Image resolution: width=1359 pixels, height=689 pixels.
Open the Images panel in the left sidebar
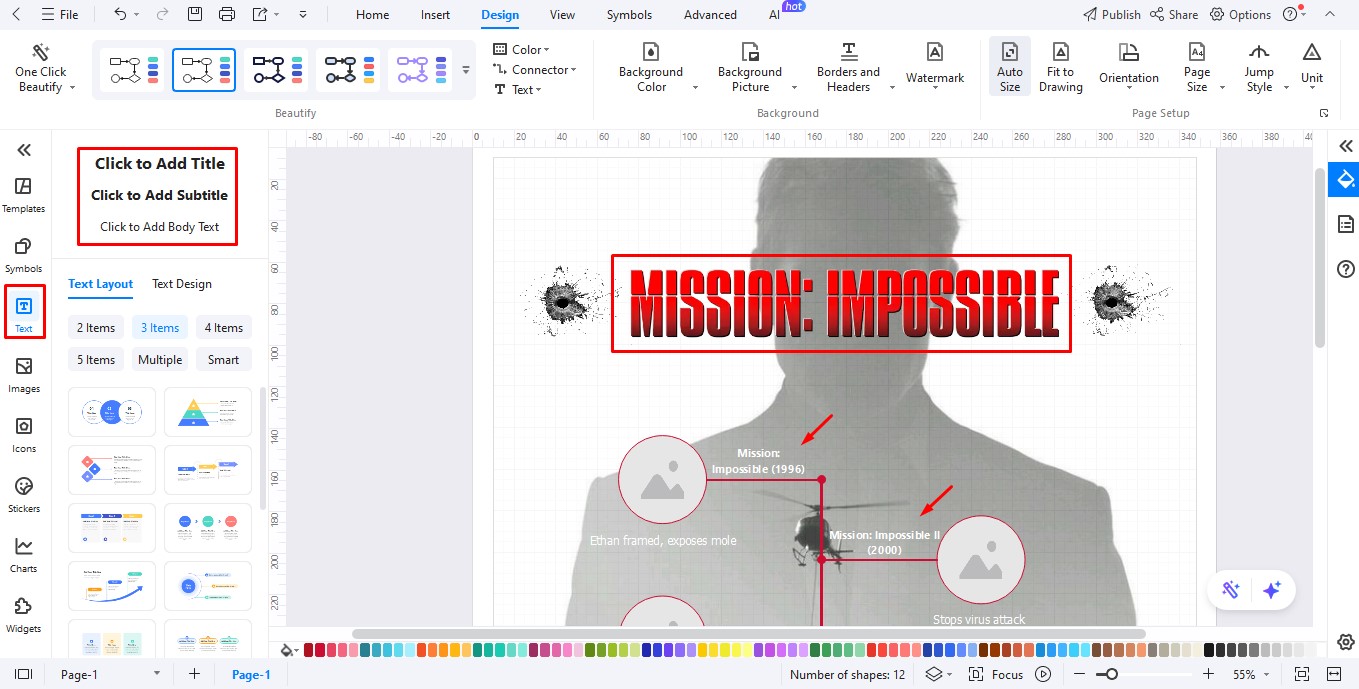point(24,374)
